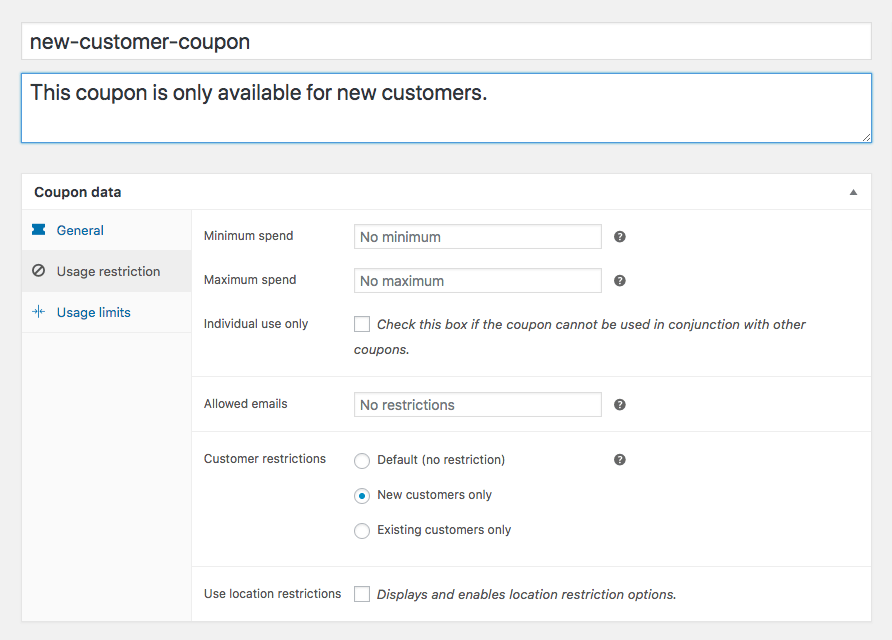Image resolution: width=892 pixels, height=640 pixels.
Task: Click the Minimum spend input field
Action: click(478, 237)
